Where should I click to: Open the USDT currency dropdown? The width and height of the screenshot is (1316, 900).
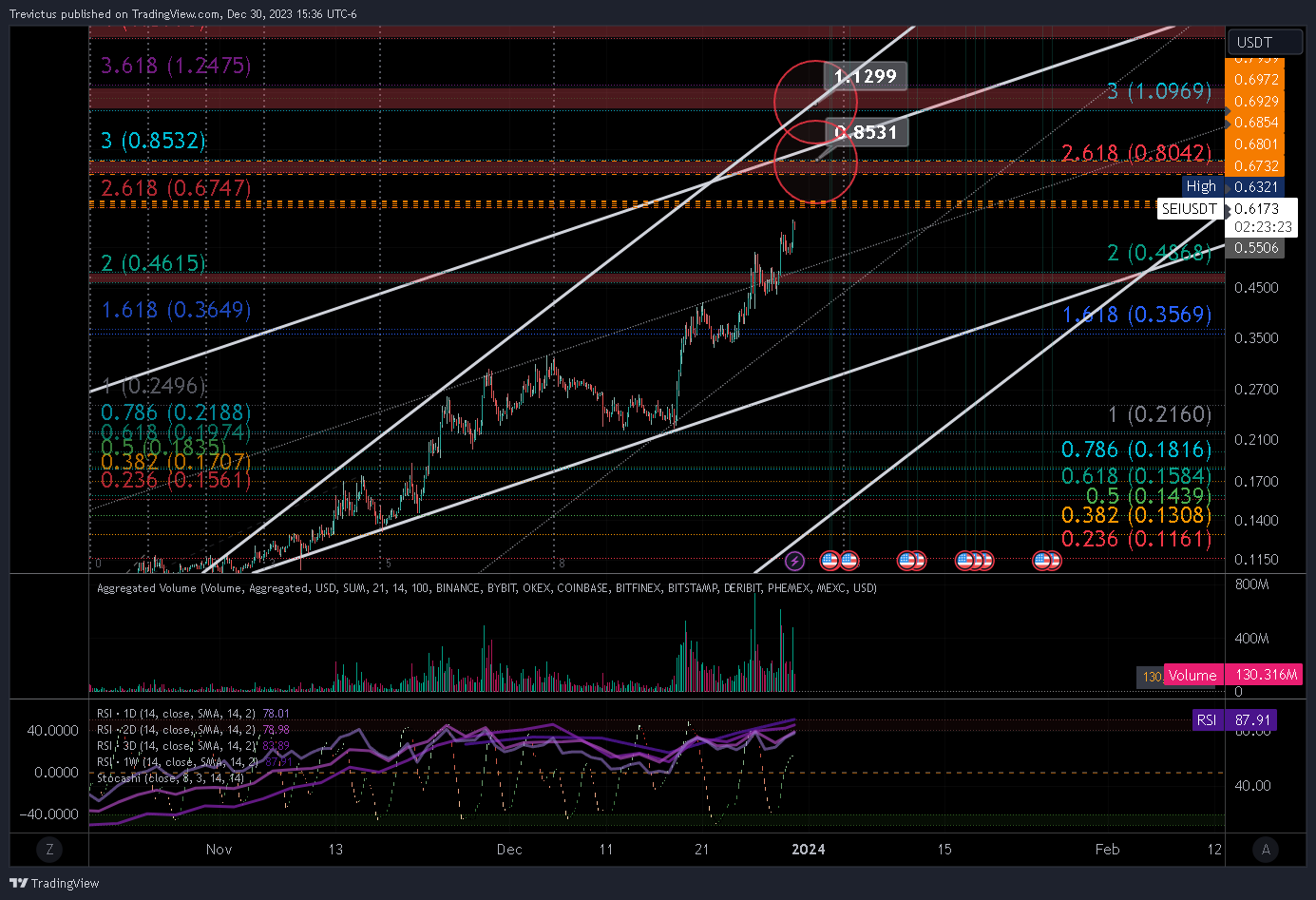click(x=1265, y=42)
